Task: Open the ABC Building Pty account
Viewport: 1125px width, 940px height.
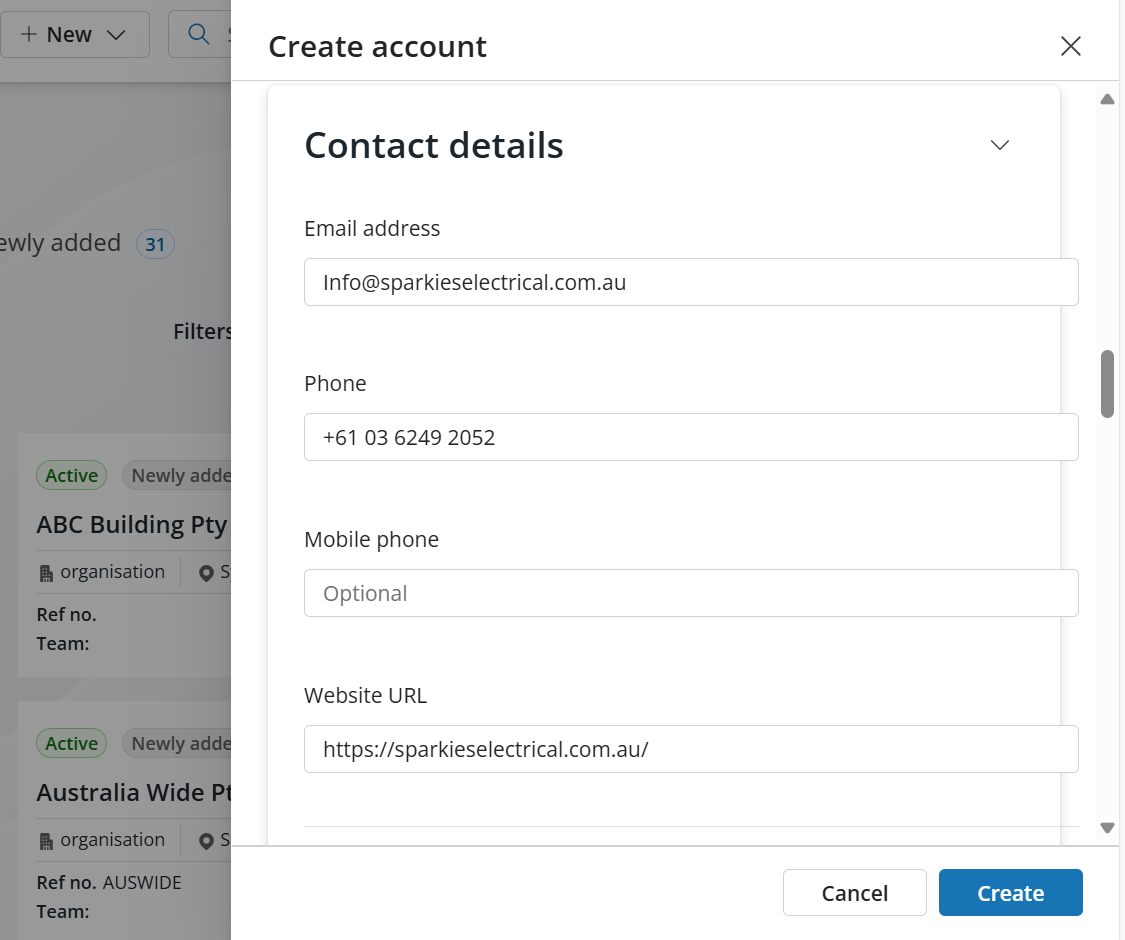Action: [x=132, y=525]
